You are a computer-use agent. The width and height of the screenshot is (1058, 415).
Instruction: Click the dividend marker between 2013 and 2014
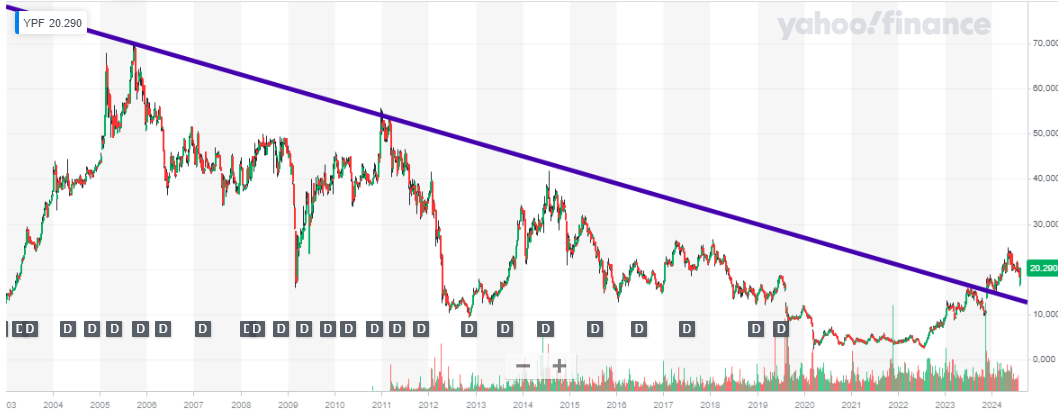click(x=505, y=328)
